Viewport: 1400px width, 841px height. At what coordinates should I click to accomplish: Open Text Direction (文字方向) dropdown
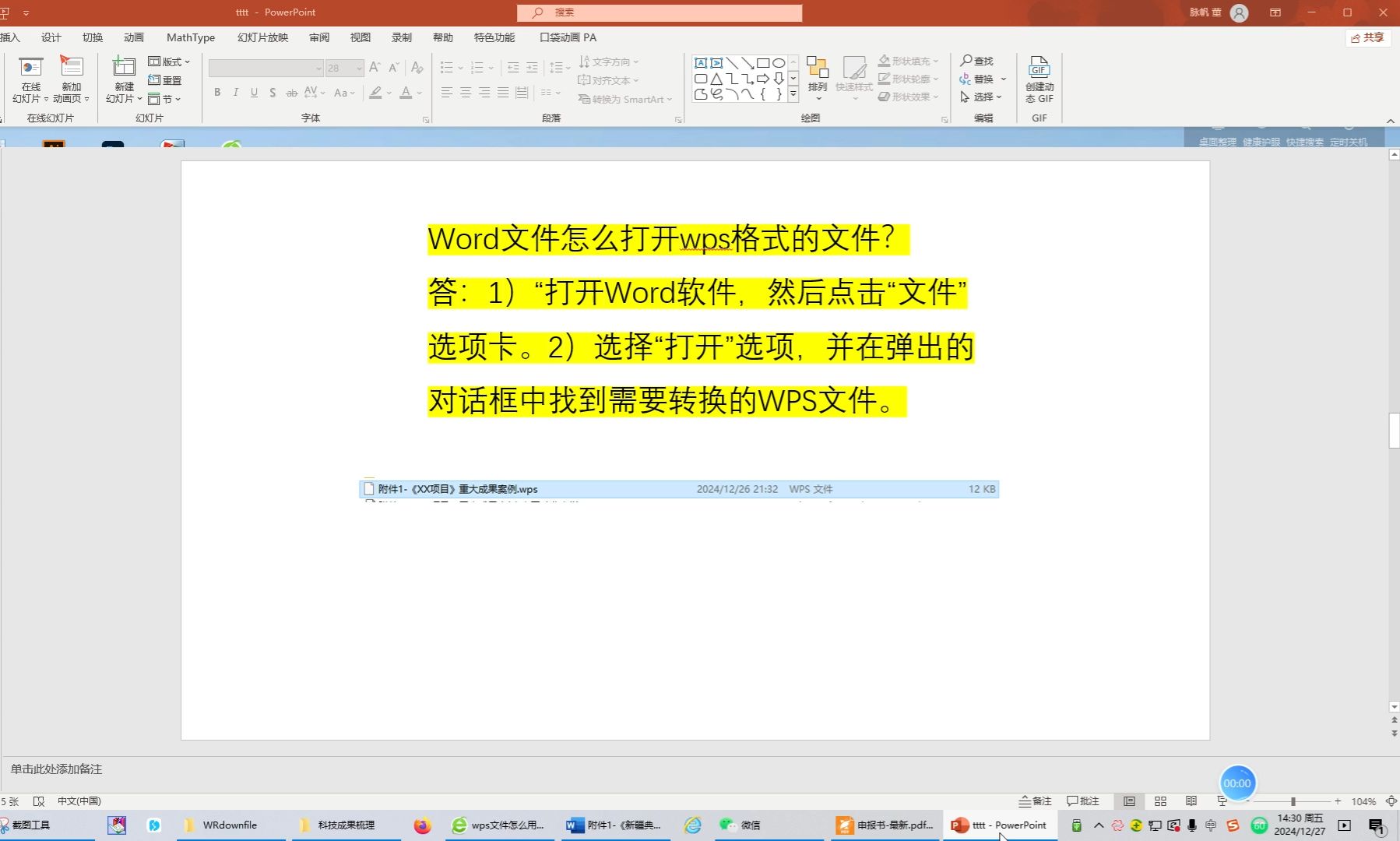tap(609, 62)
